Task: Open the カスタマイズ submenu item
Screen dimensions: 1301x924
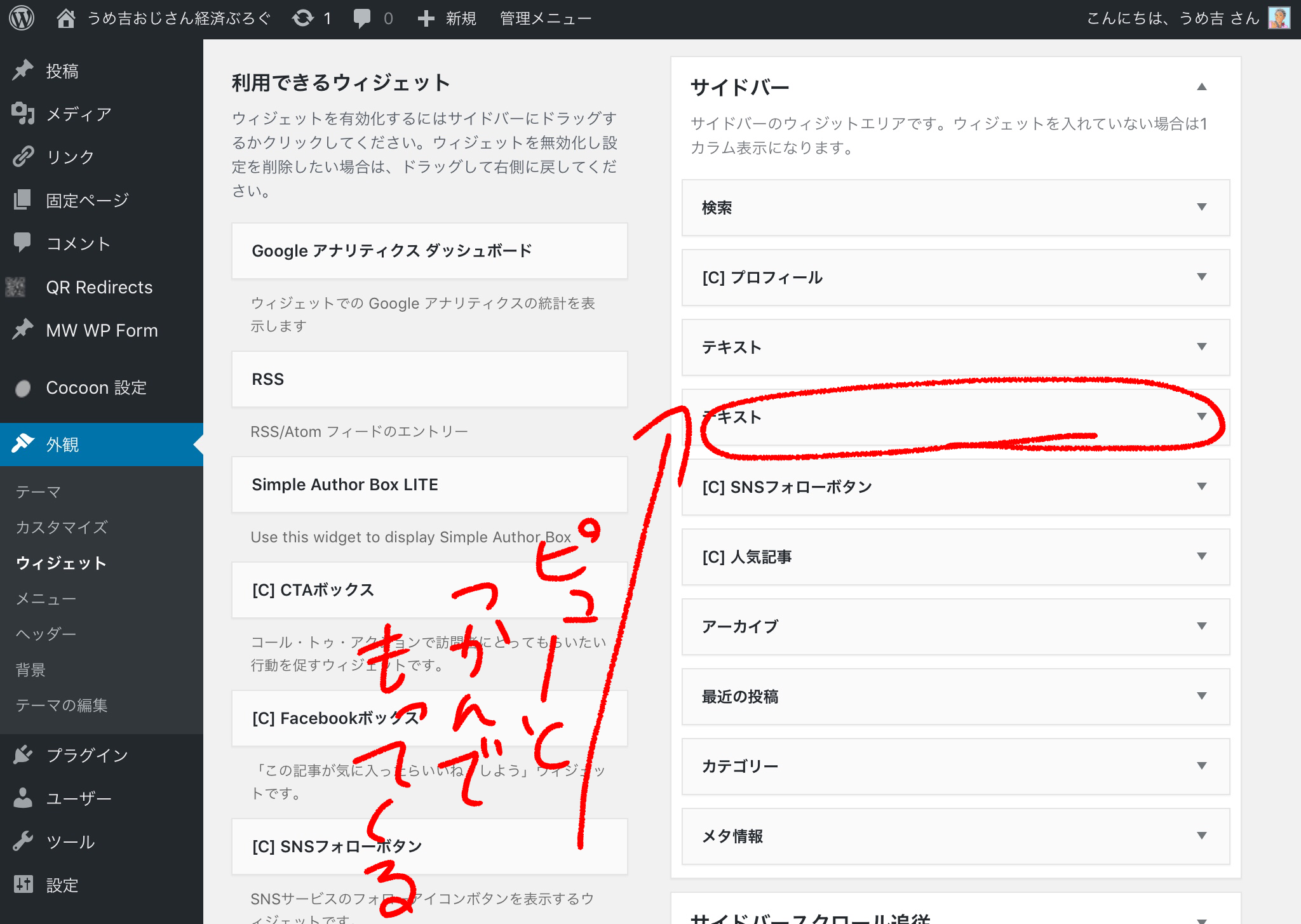Action: point(62,527)
